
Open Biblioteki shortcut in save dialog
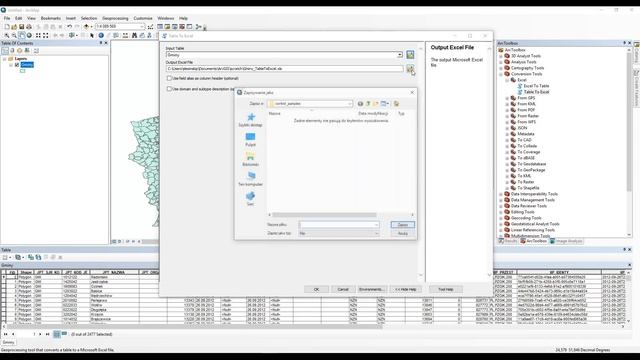250,159
